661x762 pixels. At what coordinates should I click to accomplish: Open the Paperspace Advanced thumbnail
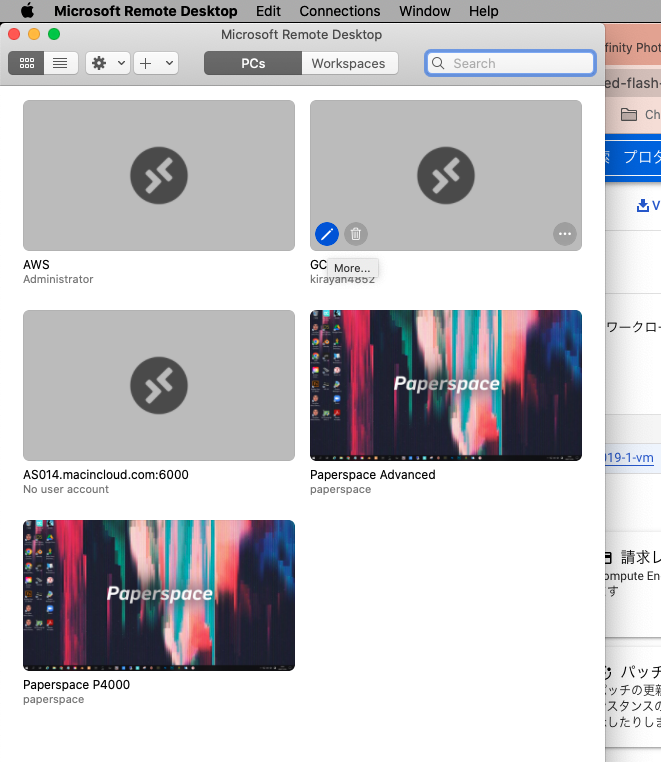pos(446,385)
